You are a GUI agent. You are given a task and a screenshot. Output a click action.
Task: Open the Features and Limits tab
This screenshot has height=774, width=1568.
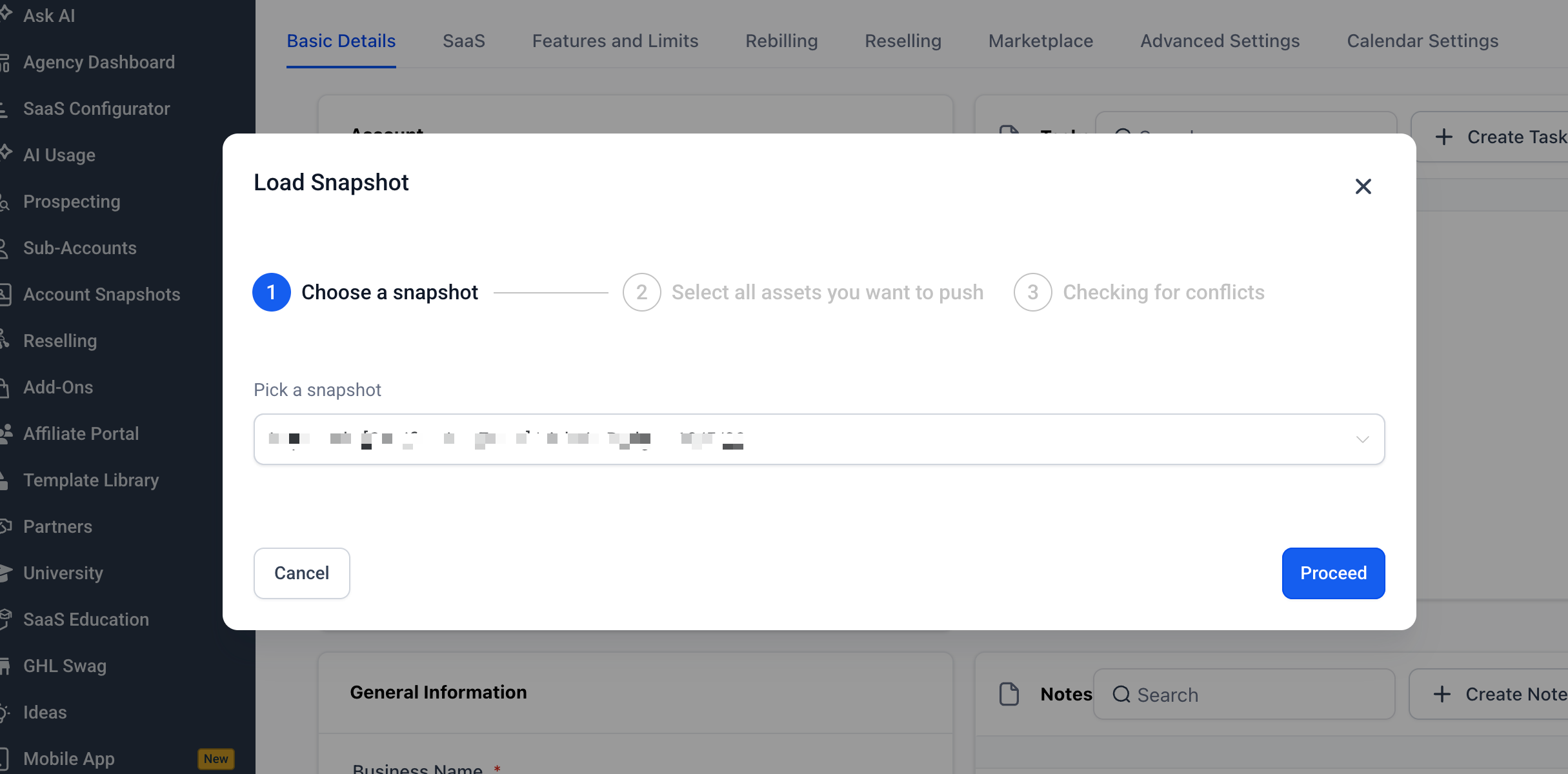click(615, 41)
